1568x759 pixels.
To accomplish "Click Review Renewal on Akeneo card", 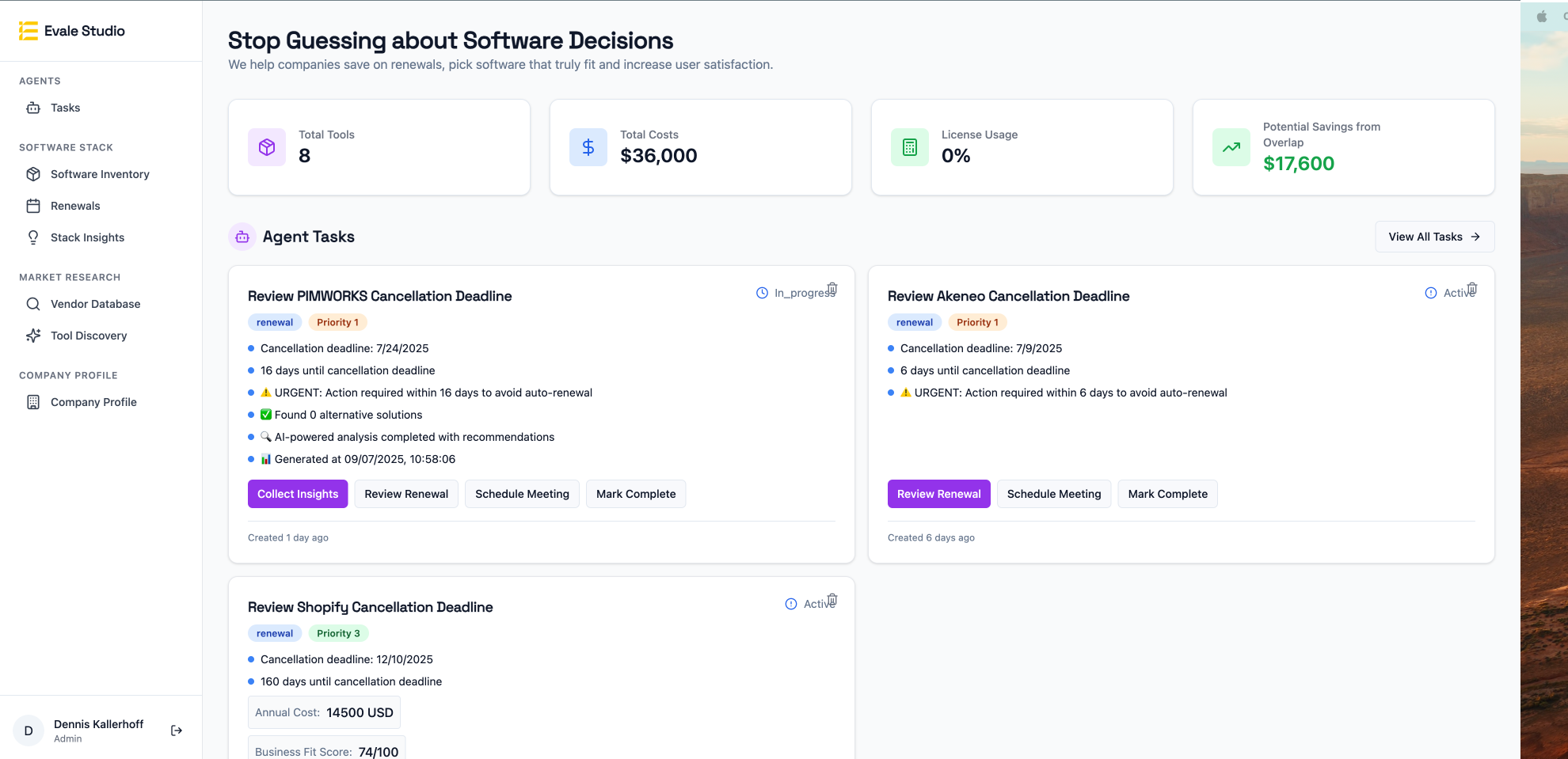I will coord(938,494).
